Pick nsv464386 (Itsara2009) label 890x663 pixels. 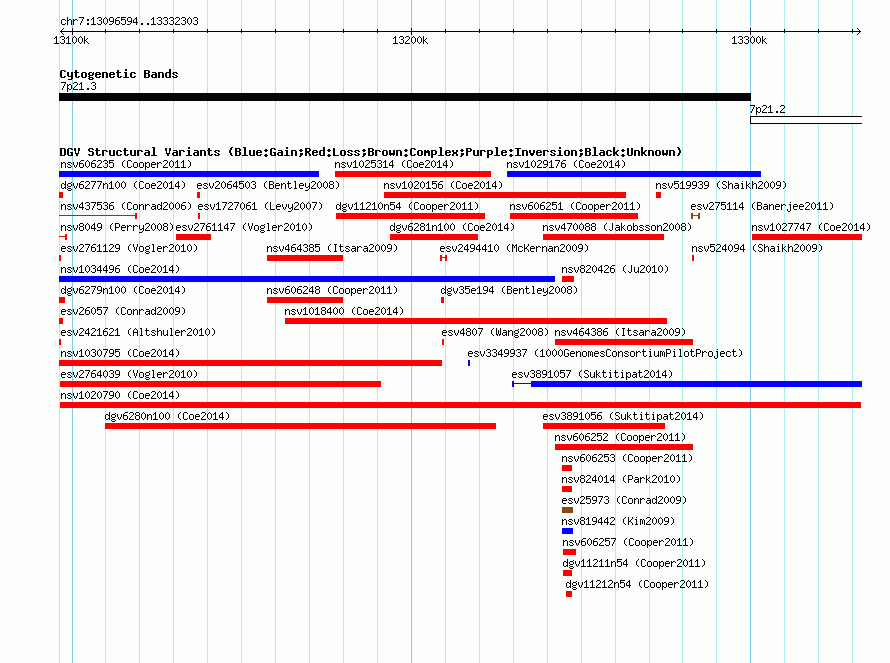[x=620, y=332]
